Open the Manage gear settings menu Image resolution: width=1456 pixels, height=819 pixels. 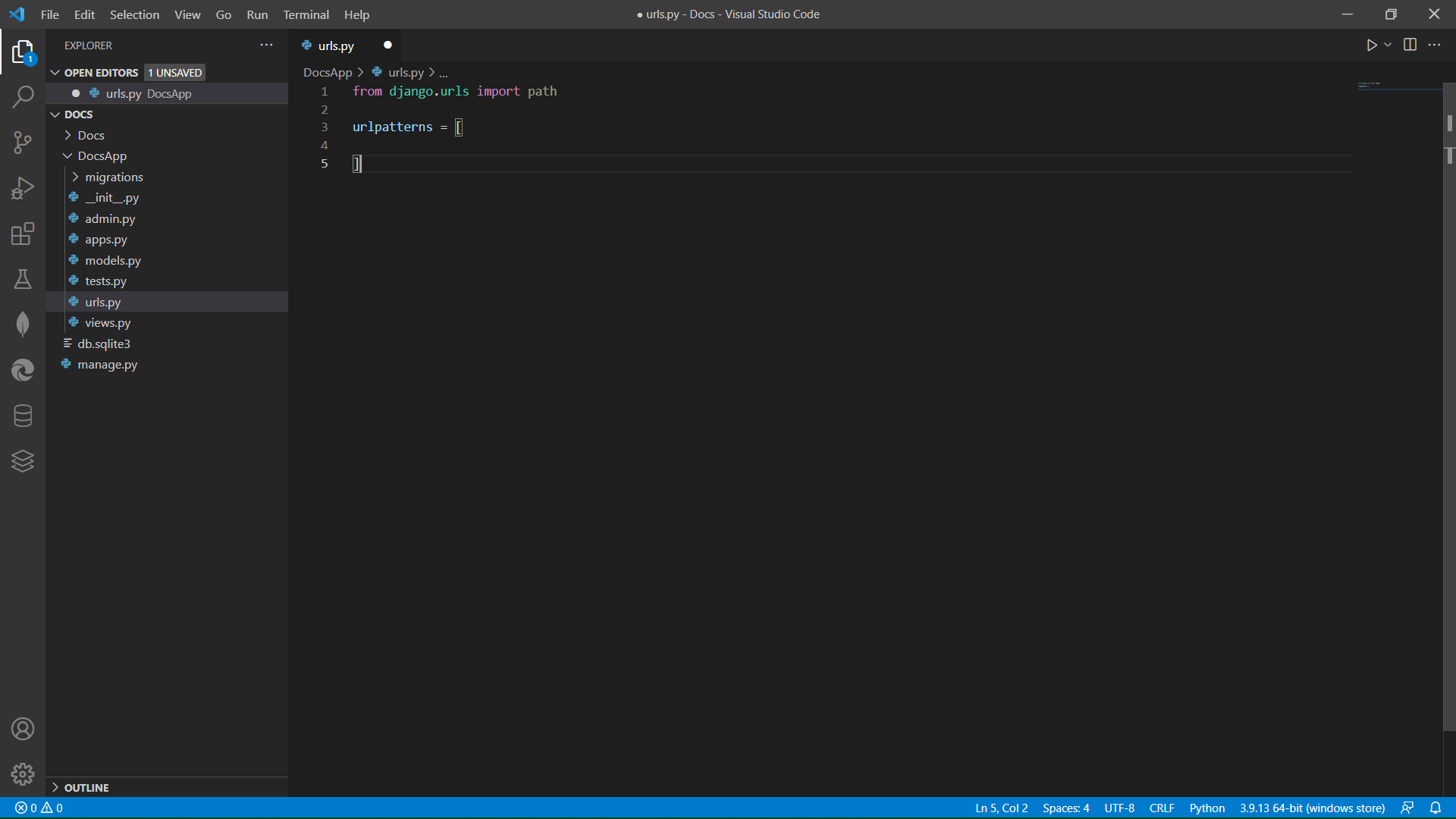point(23,773)
